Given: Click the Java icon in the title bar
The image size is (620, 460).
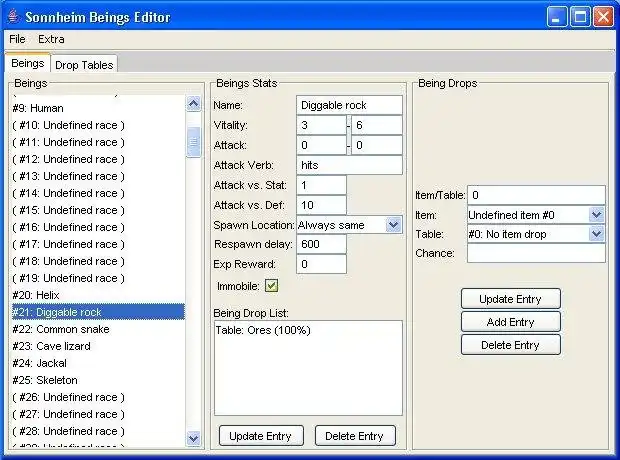Looking at the screenshot, I should (x=13, y=17).
